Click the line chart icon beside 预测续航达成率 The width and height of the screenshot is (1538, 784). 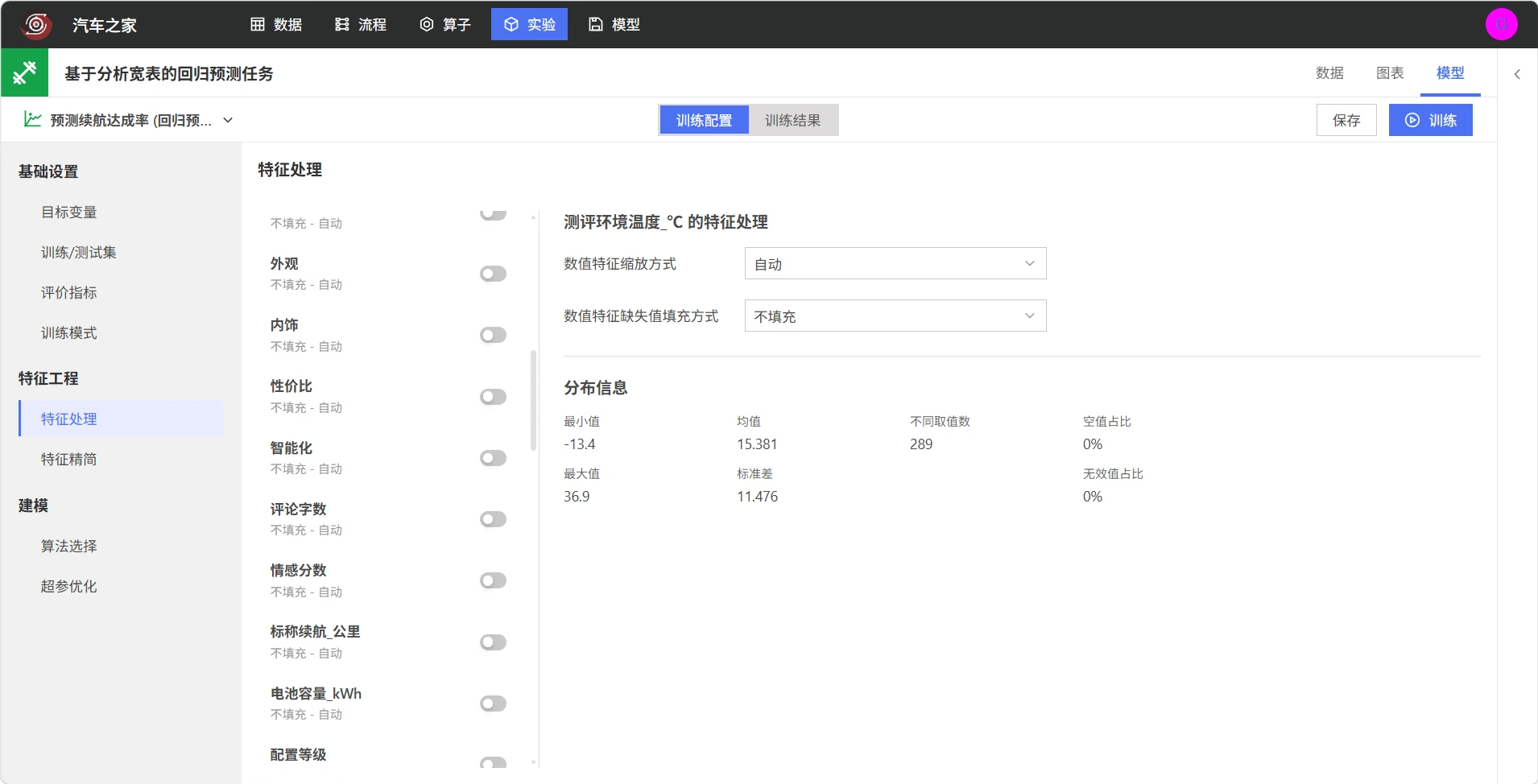tap(32, 119)
